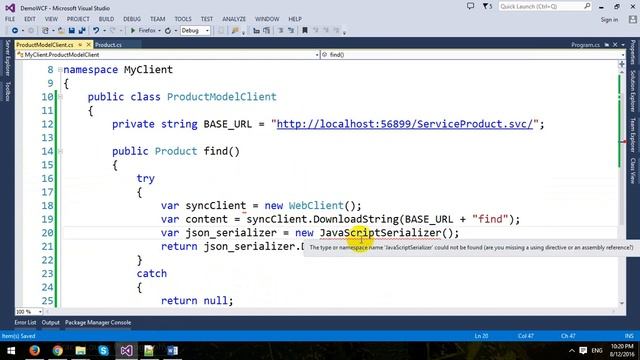Open the feedback speech bubble icon
Image resolution: width=640 pixels, height=360 pixels.
(471, 6)
